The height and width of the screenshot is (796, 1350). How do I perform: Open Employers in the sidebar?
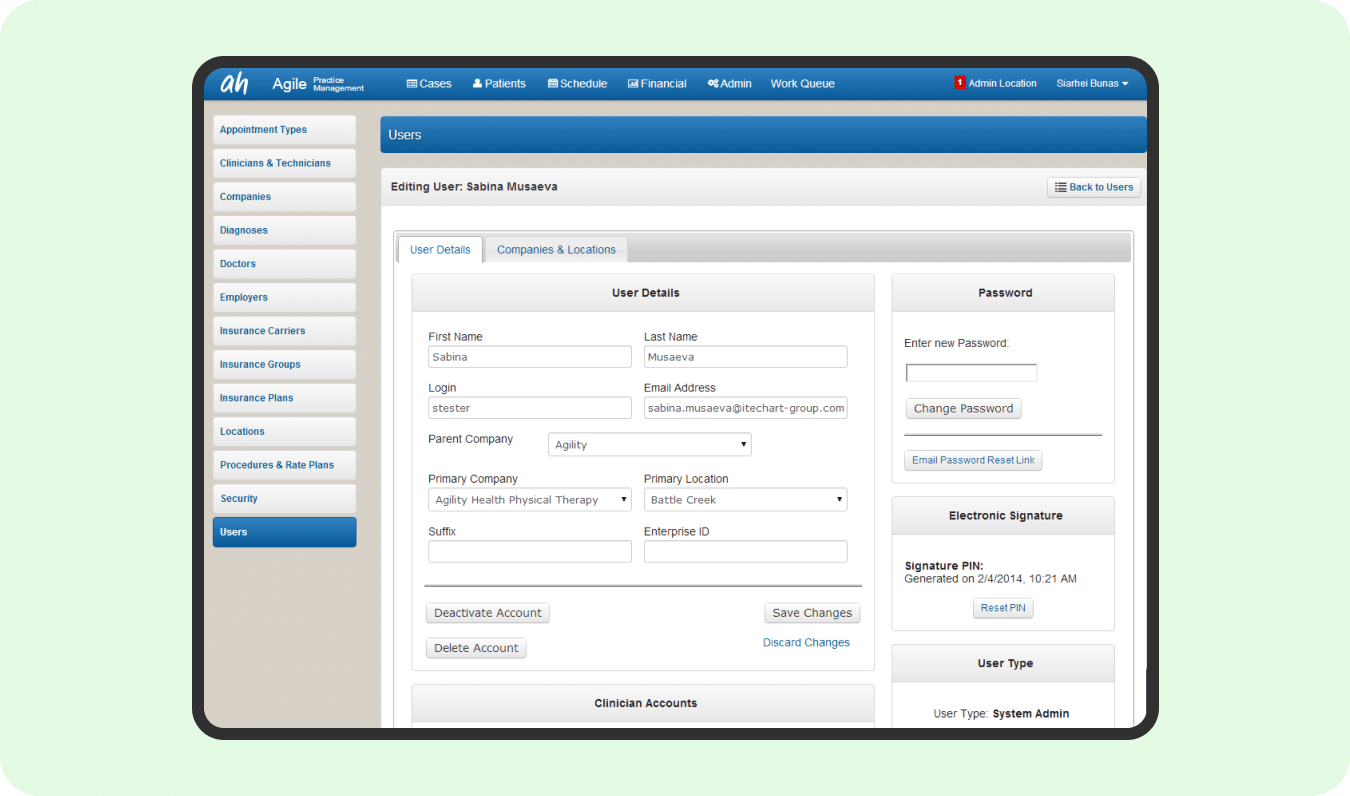click(x=284, y=297)
